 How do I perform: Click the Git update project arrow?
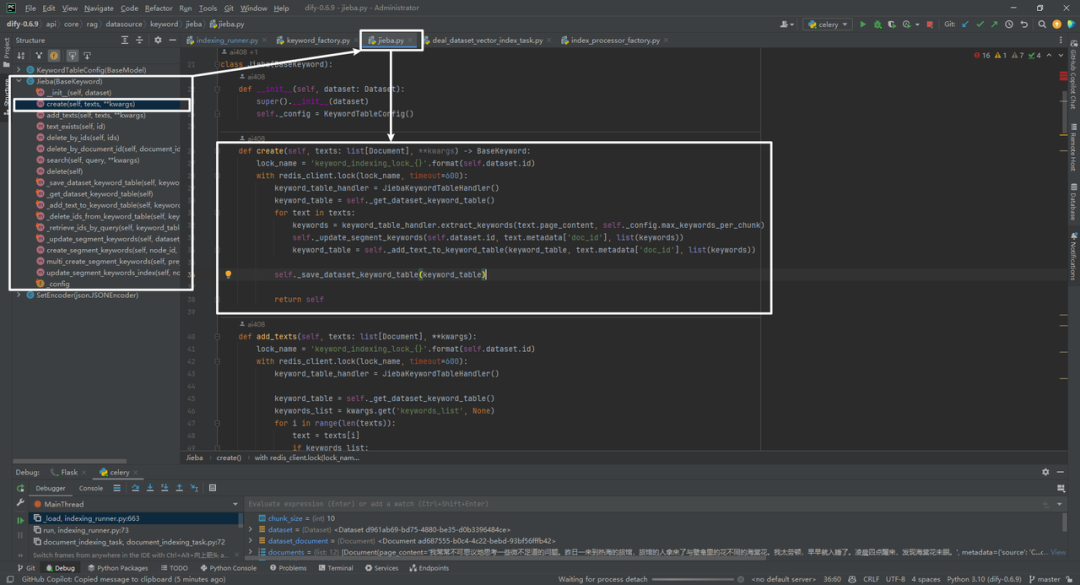coord(965,24)
